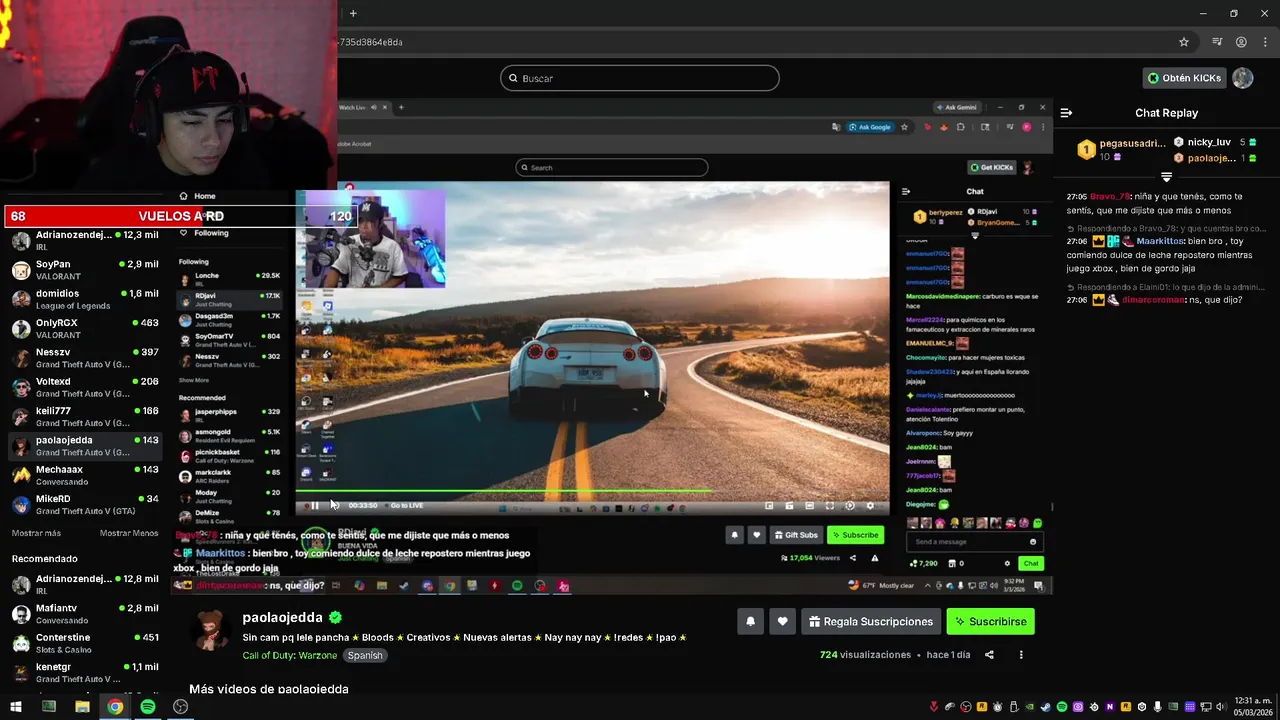Viewport: 1280px width, 720px height.
Task: Open MikeRD channel in sidebar
Action: point(85,504)
